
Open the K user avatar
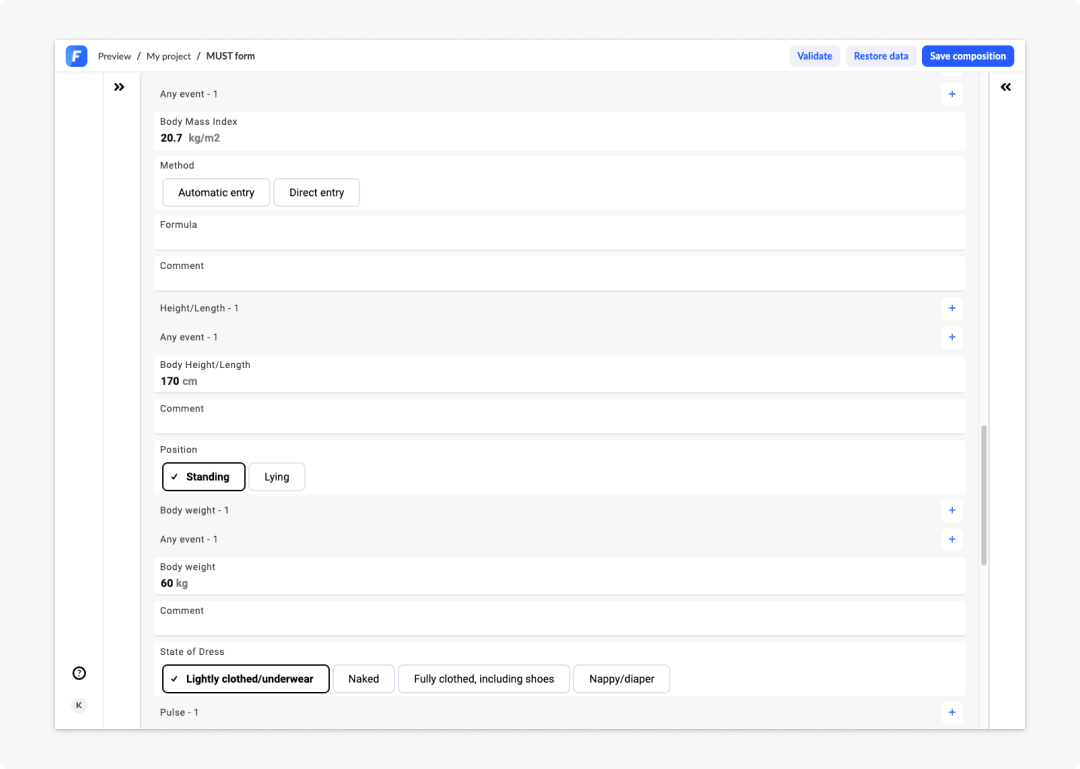point(79,705)
